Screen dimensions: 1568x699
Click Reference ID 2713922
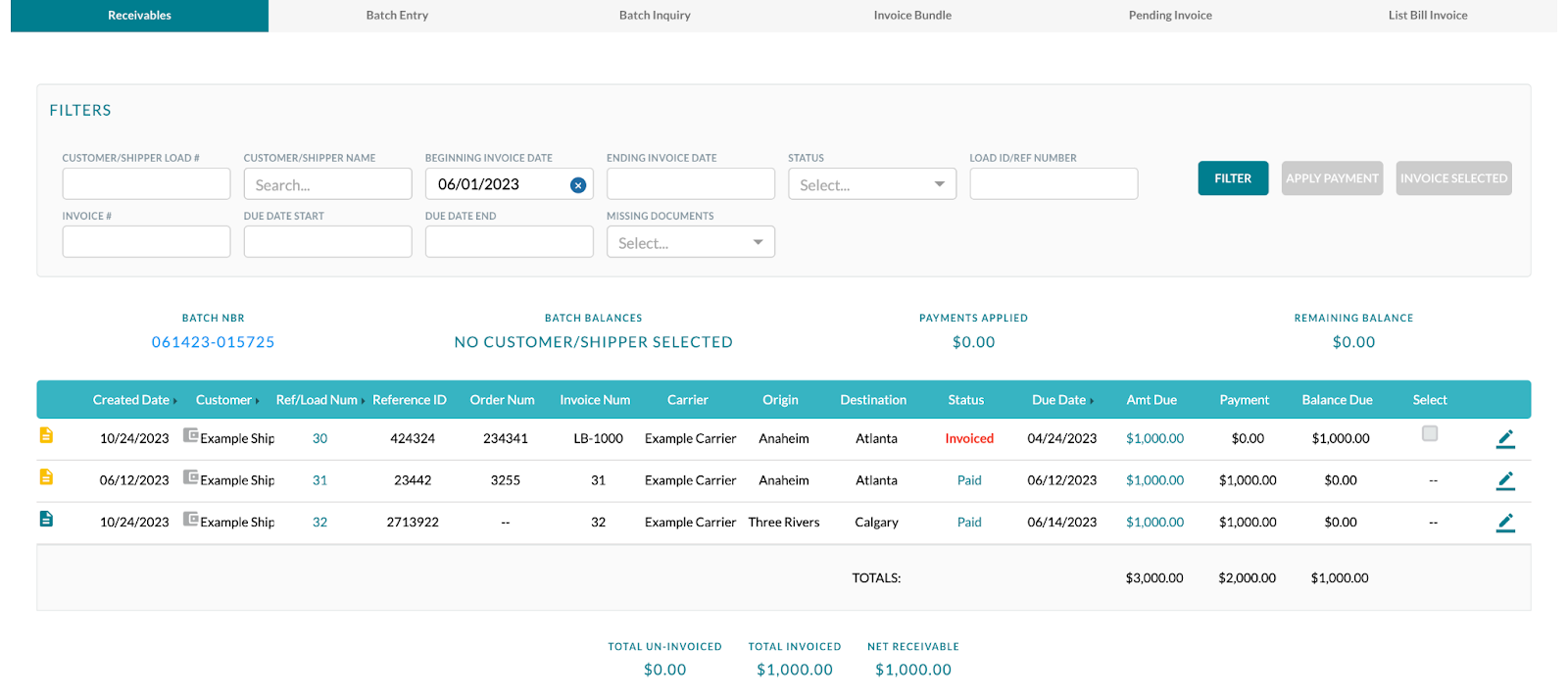tap(413, 523)
